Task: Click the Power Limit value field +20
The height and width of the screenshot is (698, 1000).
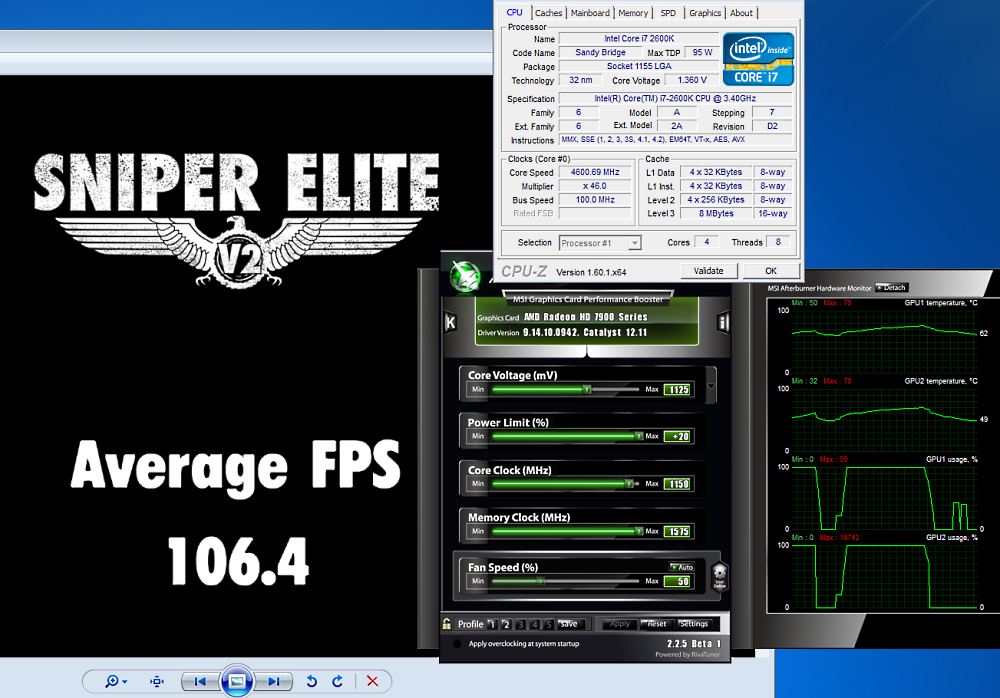Action: pyautogui.click(x=678, y=436)
